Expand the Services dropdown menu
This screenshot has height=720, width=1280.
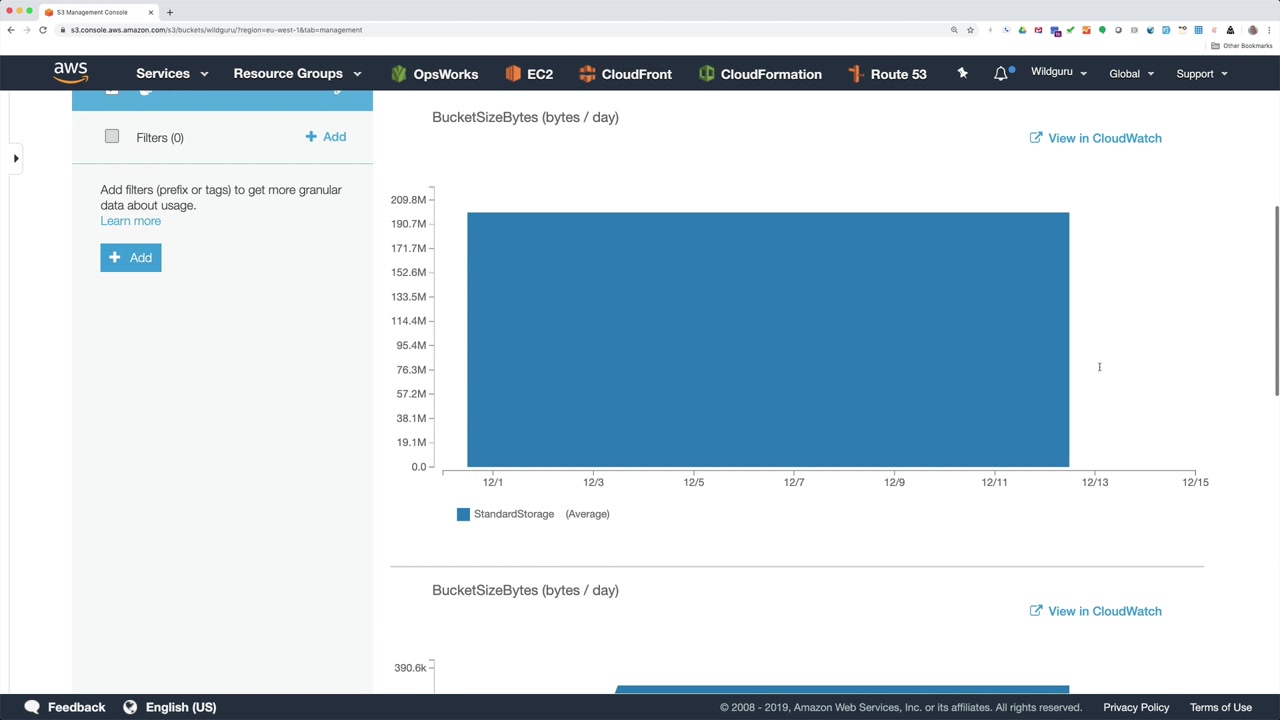coord(172,74)
